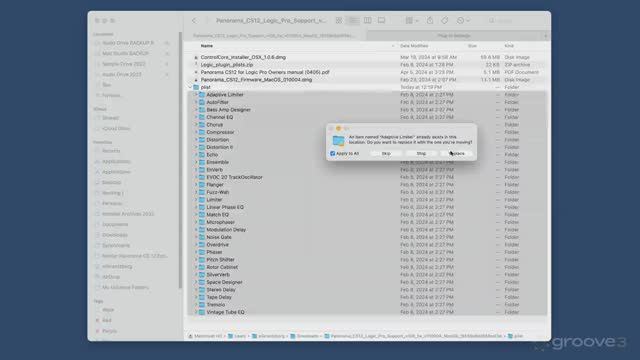Image resolution: width=640 pixels, height=360 pixels.
Task: Expand the Vintage Tube EQ folder
Action: pyautogui.click(x=196, y=312)
